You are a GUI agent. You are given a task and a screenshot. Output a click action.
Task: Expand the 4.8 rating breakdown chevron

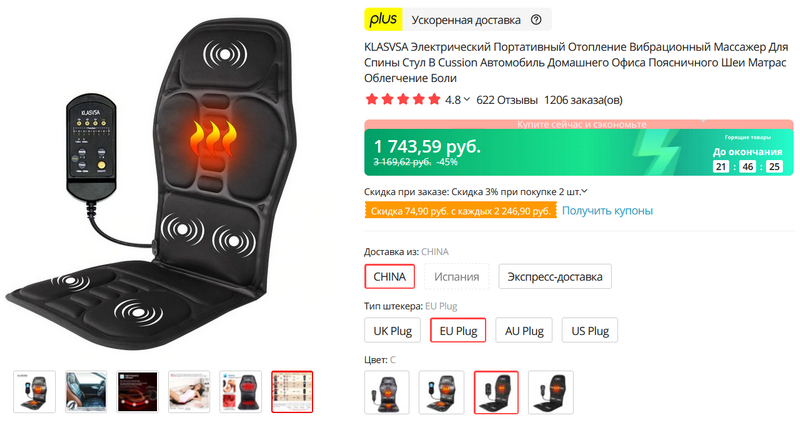(466, 100)
